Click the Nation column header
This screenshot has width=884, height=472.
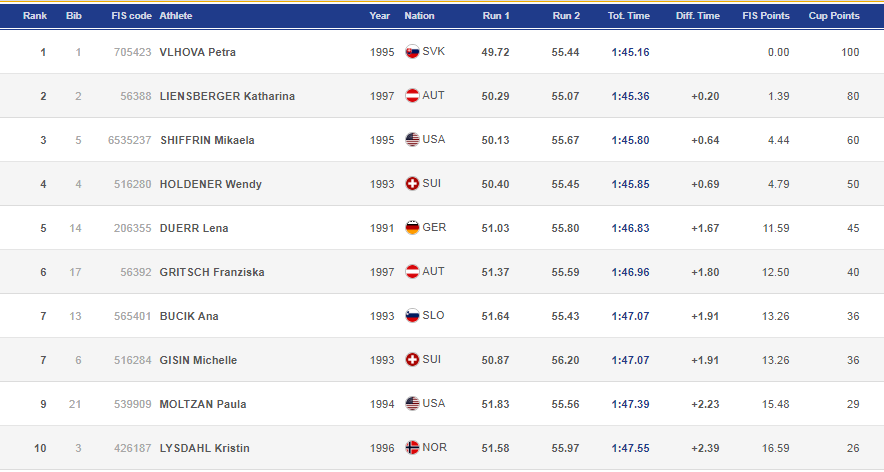pyautogui.click(x=419, y=16)
